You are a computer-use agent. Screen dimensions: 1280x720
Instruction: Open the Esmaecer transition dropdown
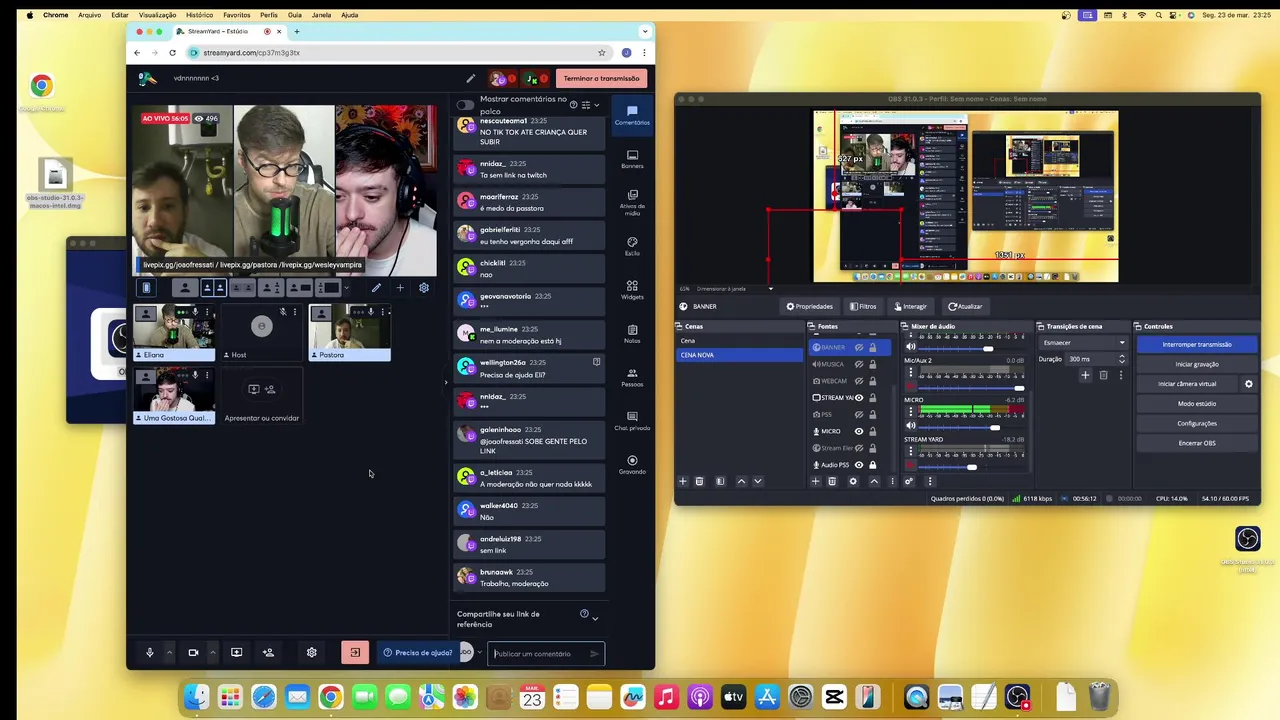coord(1083,343)
